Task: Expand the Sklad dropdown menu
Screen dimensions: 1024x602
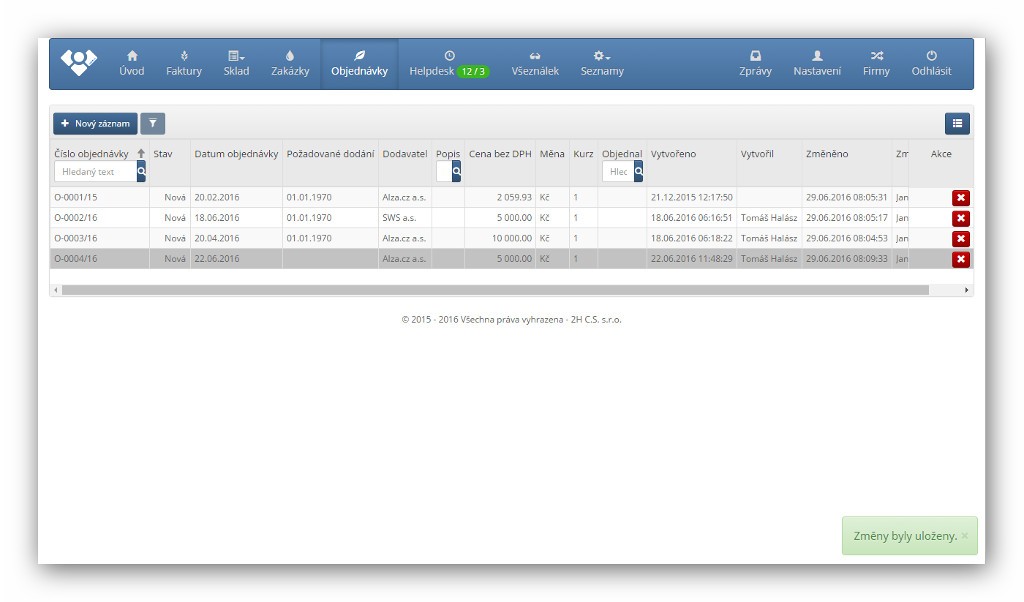Action: (x=236, y=63)
